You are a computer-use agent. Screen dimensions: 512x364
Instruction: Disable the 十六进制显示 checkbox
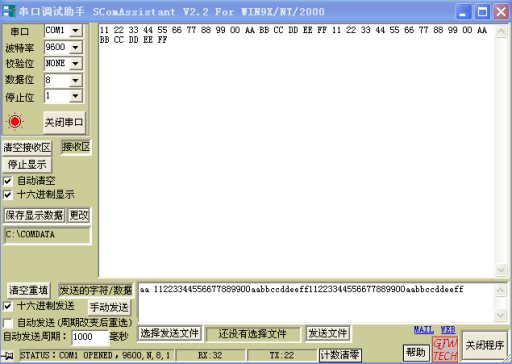click(8, 195)
